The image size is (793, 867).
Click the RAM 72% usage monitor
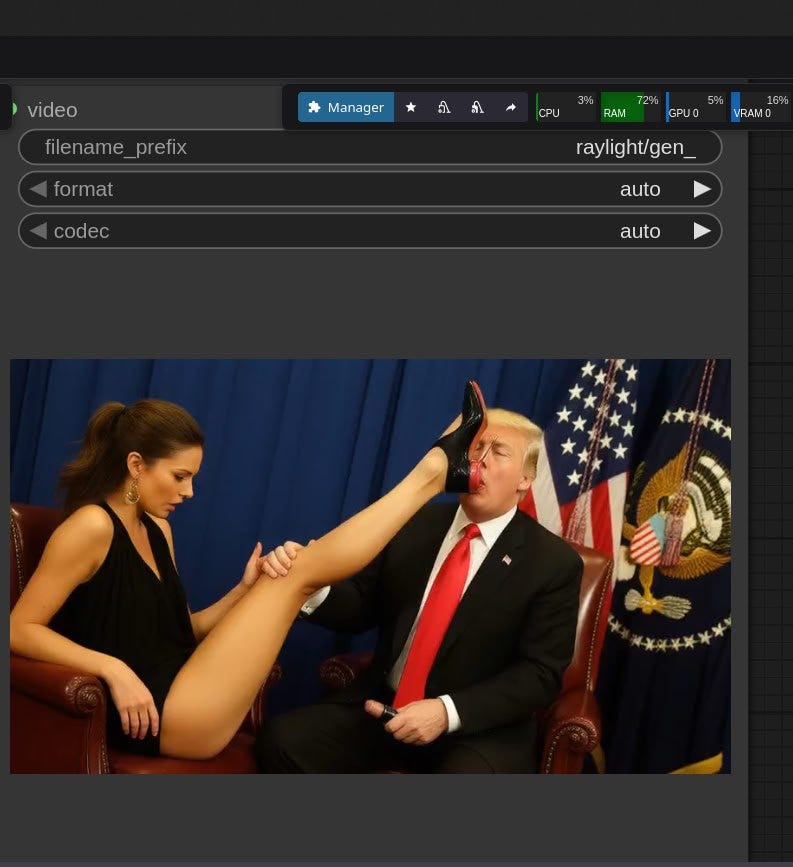(630, 107)
